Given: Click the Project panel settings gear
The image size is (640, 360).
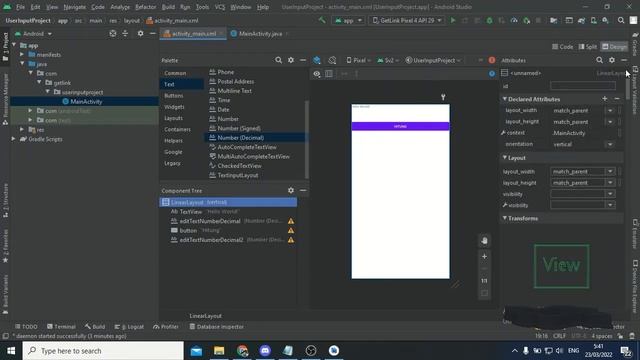Looking at the screenshot, I should coord(140,33).
